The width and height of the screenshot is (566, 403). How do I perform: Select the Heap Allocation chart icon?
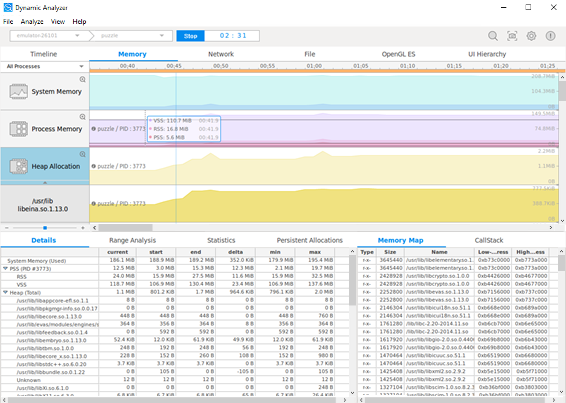click(x=18, y=166)
